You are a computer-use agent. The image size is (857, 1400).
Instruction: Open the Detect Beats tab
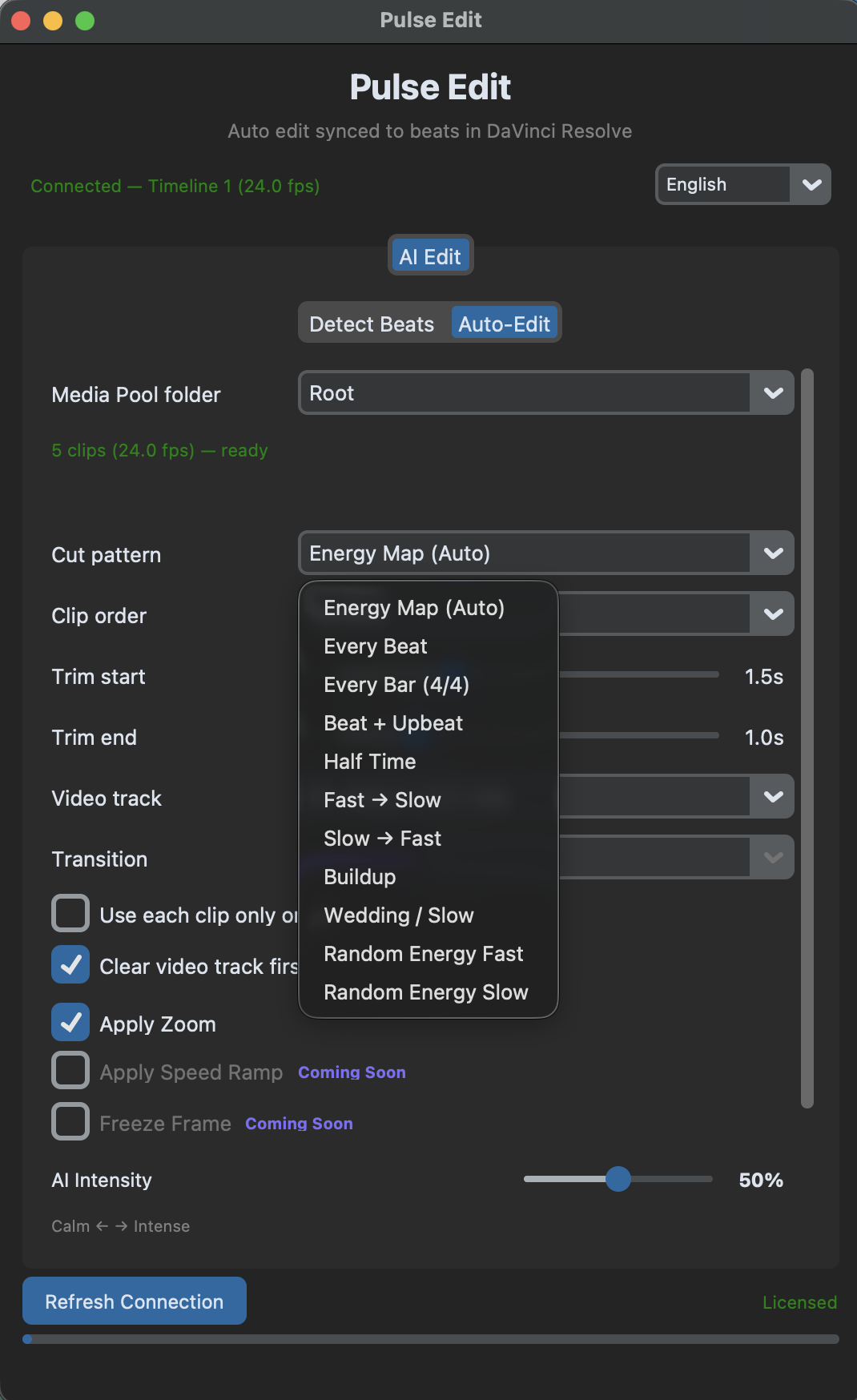click(372, 324)
